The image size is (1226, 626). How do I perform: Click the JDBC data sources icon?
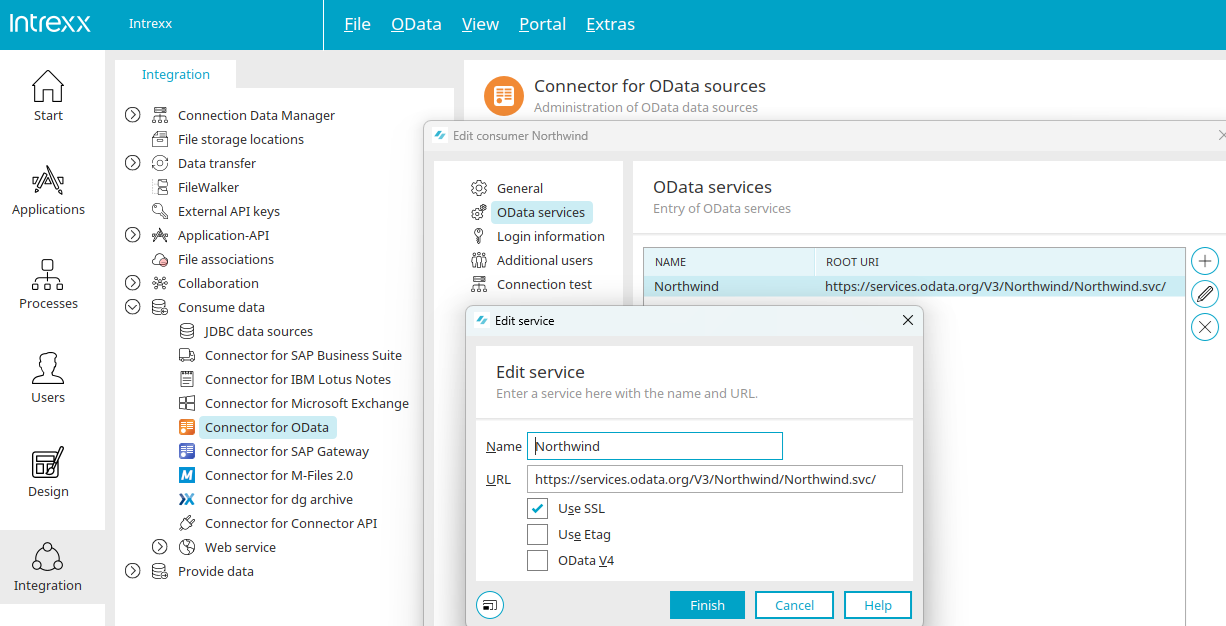pyautogui.click(x=187, y=331)
